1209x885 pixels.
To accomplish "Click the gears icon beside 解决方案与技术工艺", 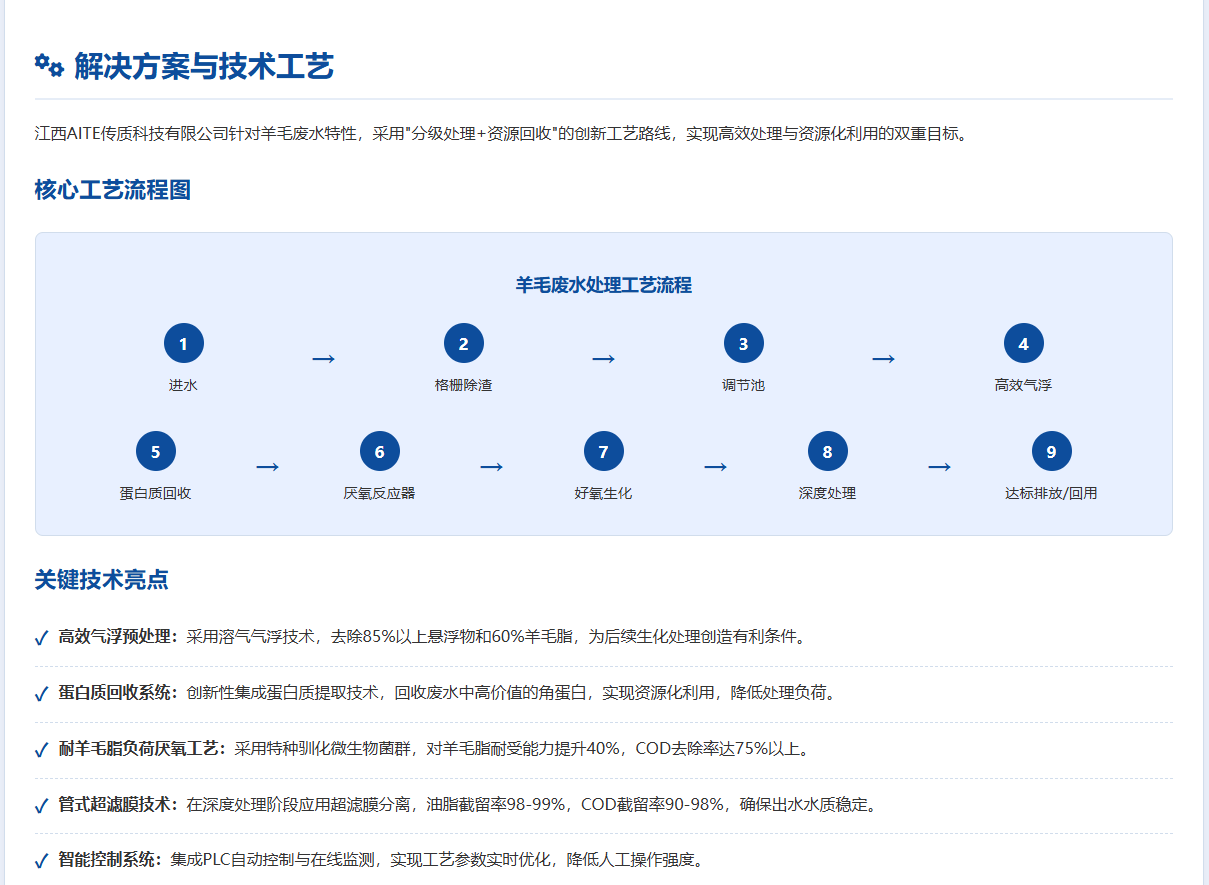I will coord(49,66).
